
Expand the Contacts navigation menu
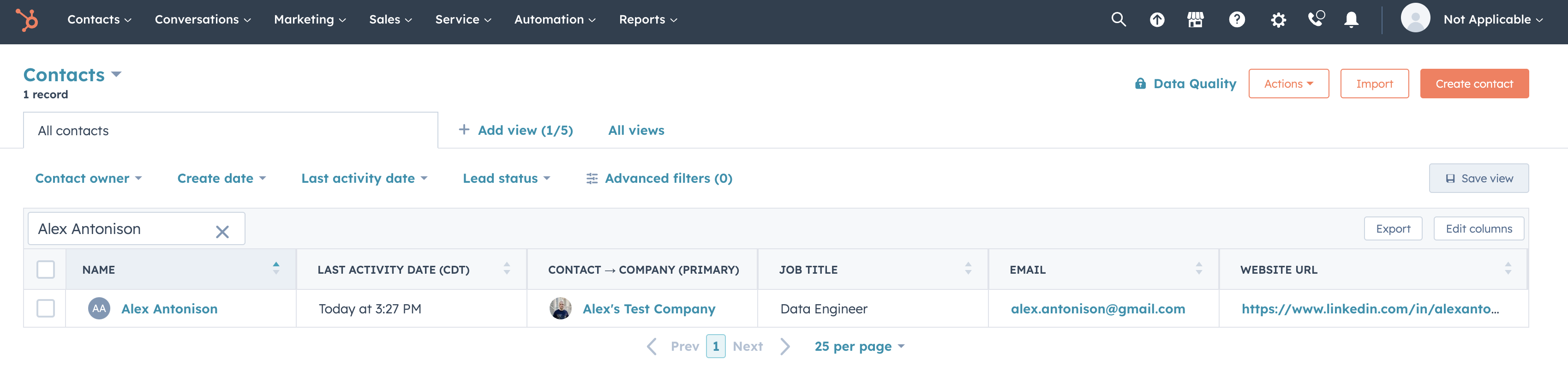[99, 19]
